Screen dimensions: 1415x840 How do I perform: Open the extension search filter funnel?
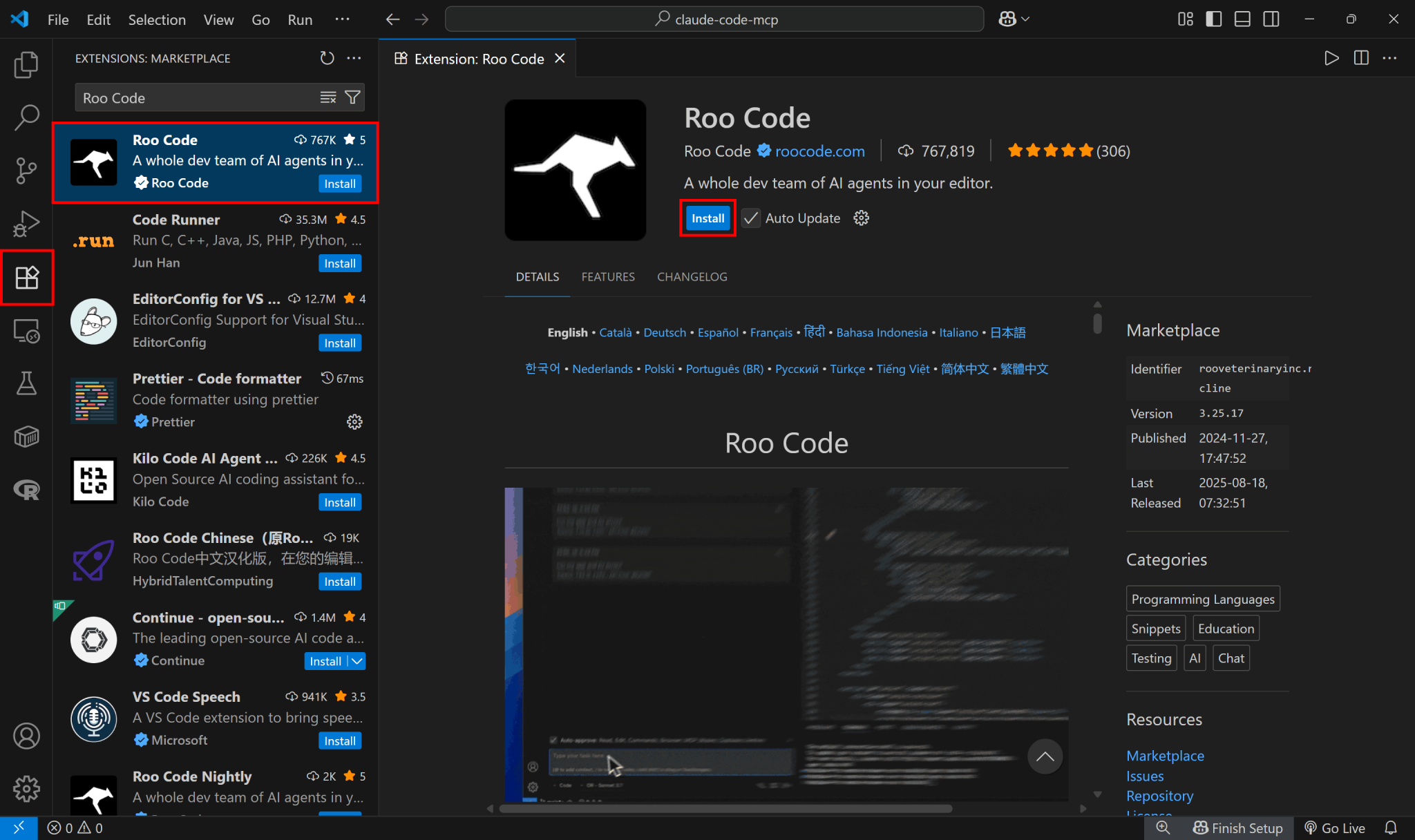pos(352,97)
